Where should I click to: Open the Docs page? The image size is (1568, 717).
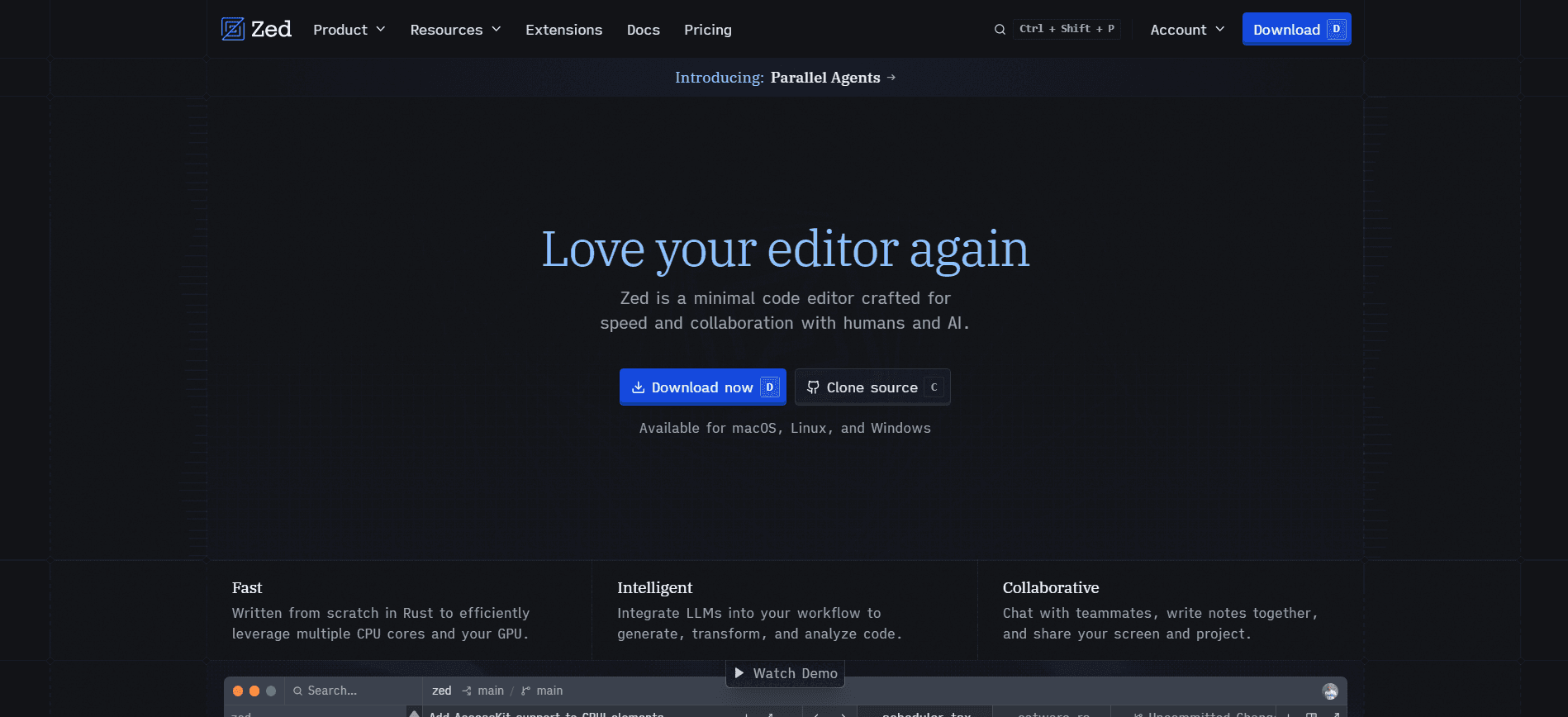pos(643,30)
